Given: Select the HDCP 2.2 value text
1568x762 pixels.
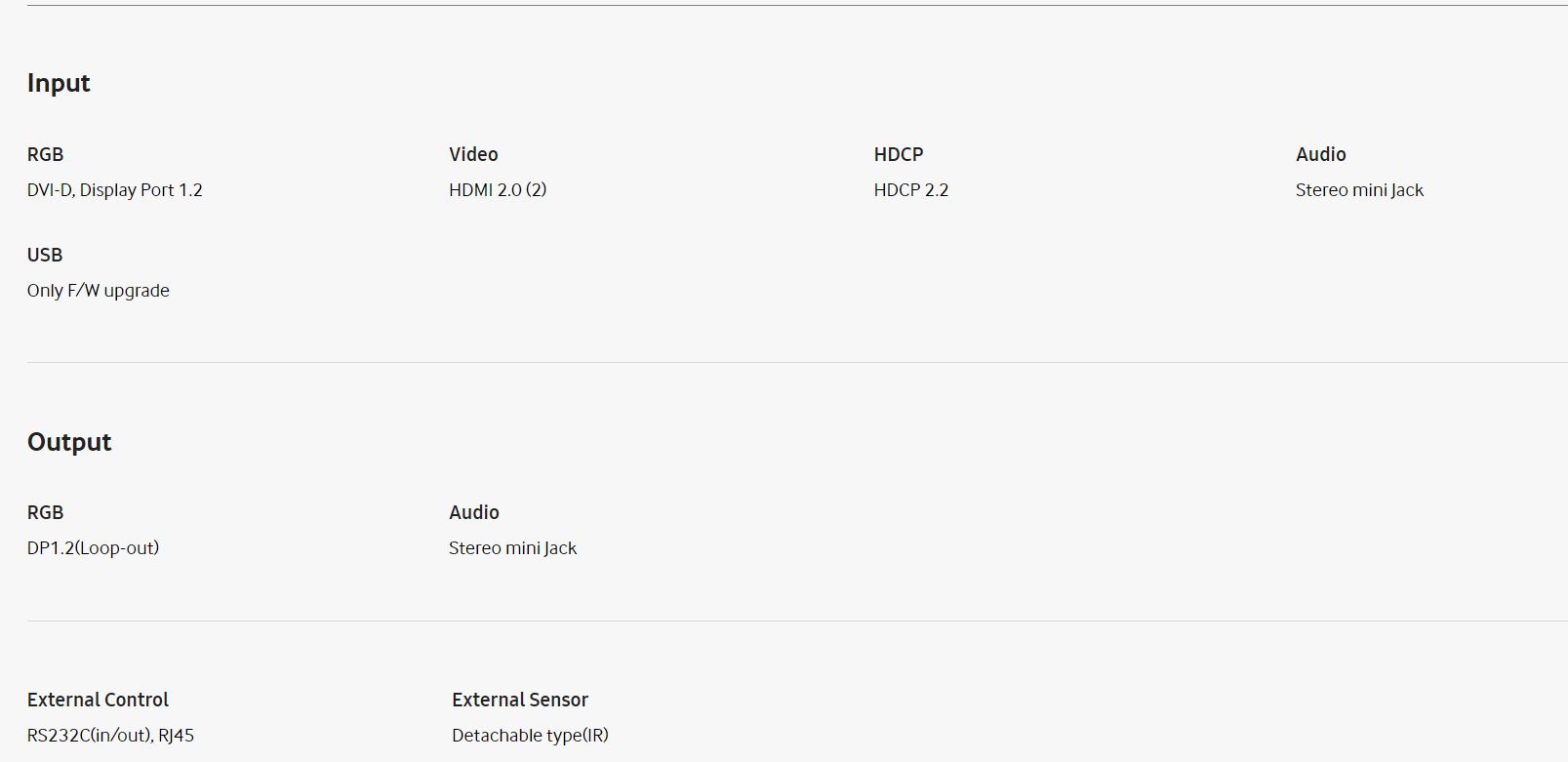Looking at the screenshot, I should pos(911,190).
